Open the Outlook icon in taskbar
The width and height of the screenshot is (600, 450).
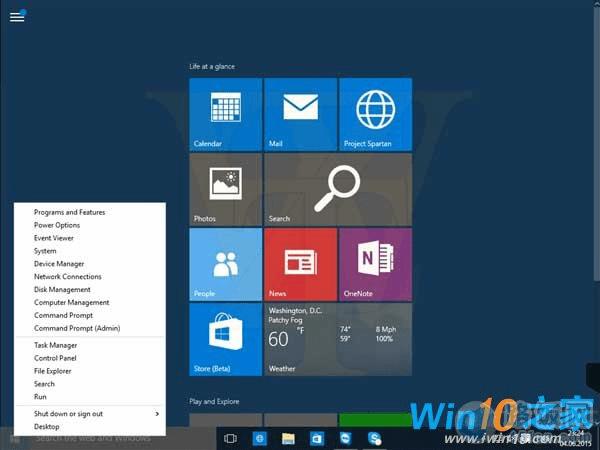tap(317, 439)
